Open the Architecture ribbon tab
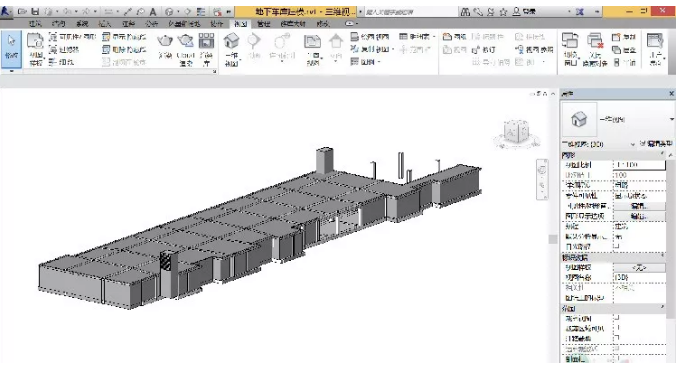The image size is (690, 375). pos(35,24)
